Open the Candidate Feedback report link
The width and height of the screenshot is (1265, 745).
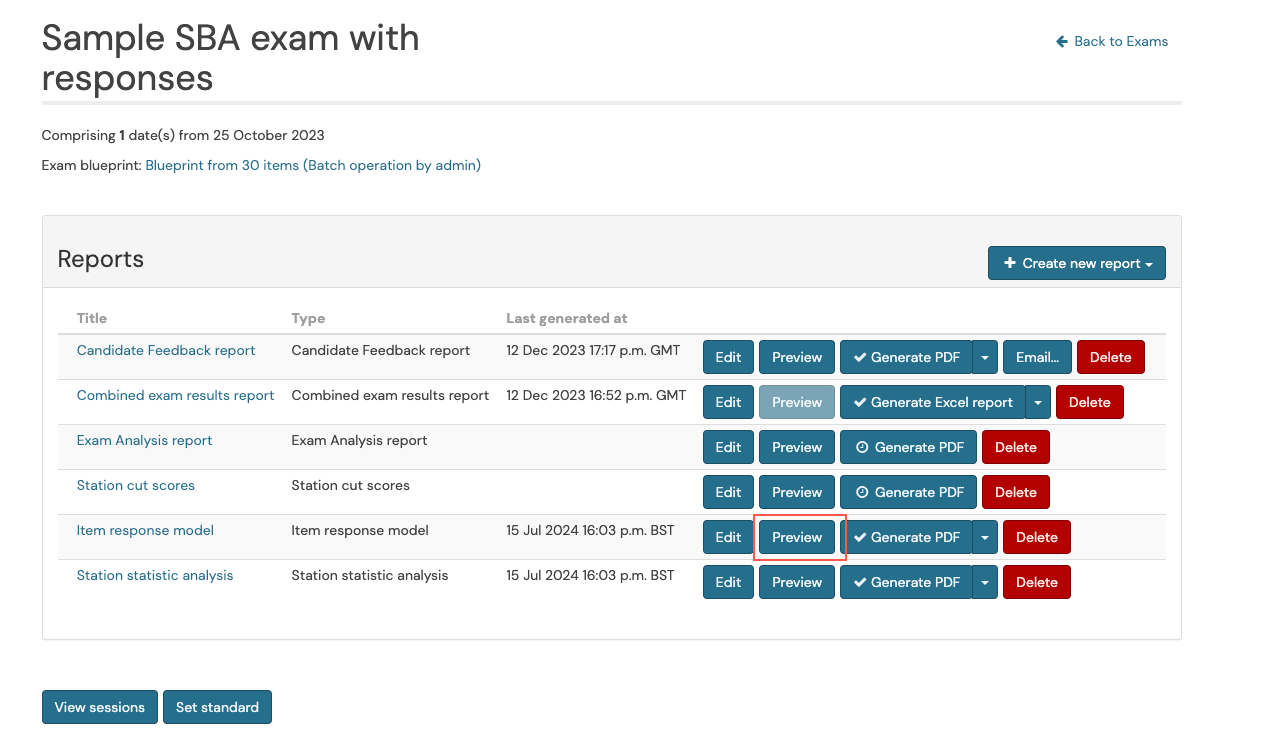[166, 350]
